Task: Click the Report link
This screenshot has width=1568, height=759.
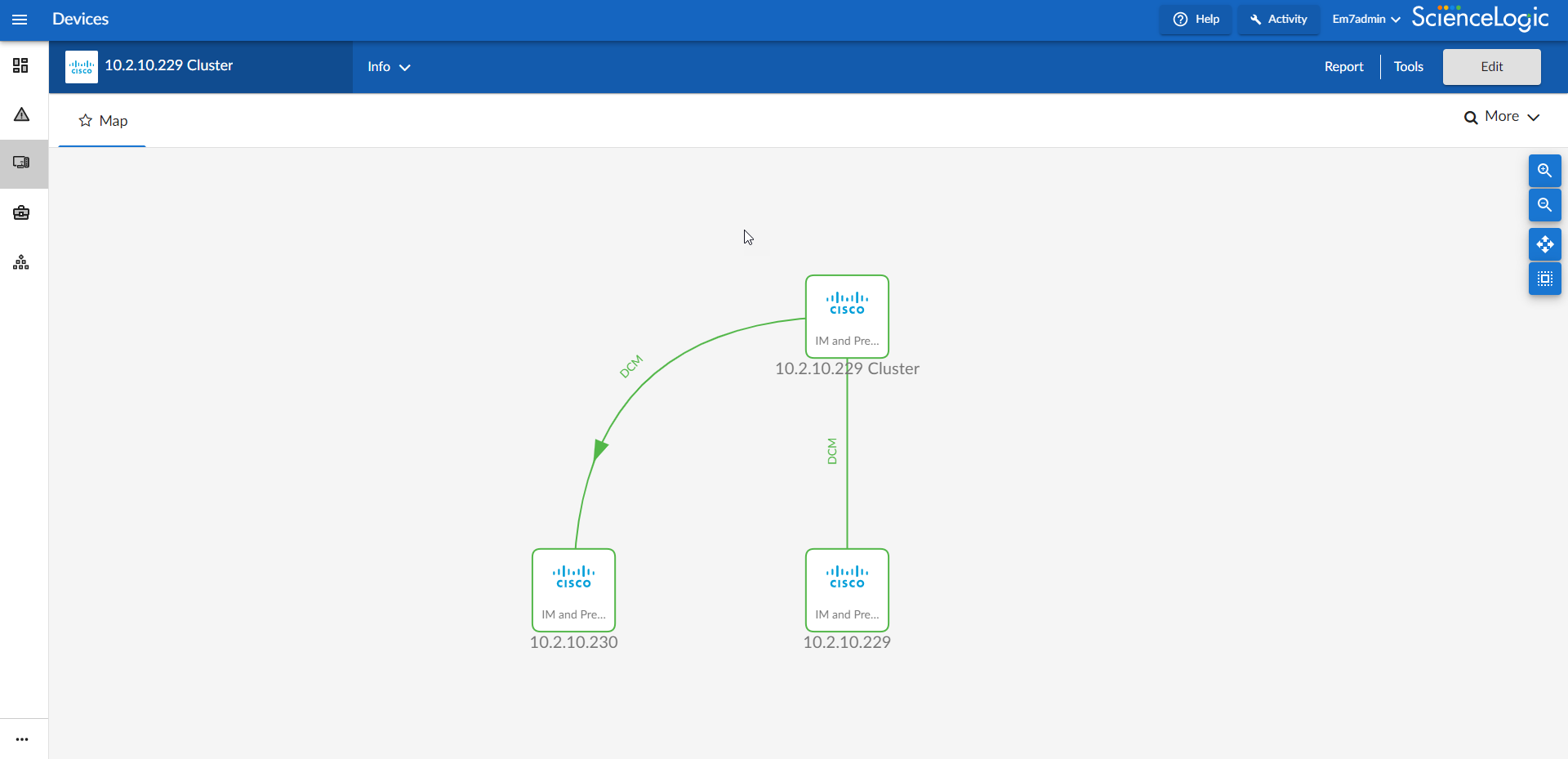Action: click(1343, 67)
